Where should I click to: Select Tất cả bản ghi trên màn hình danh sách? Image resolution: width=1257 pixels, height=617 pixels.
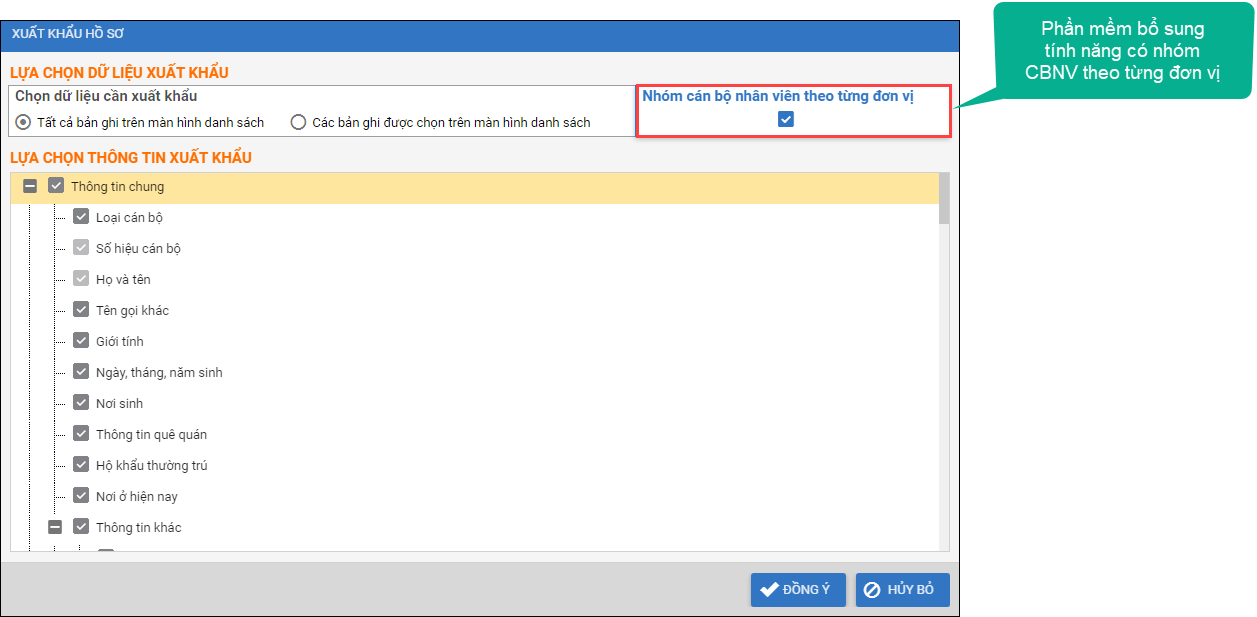click(23, 122)
